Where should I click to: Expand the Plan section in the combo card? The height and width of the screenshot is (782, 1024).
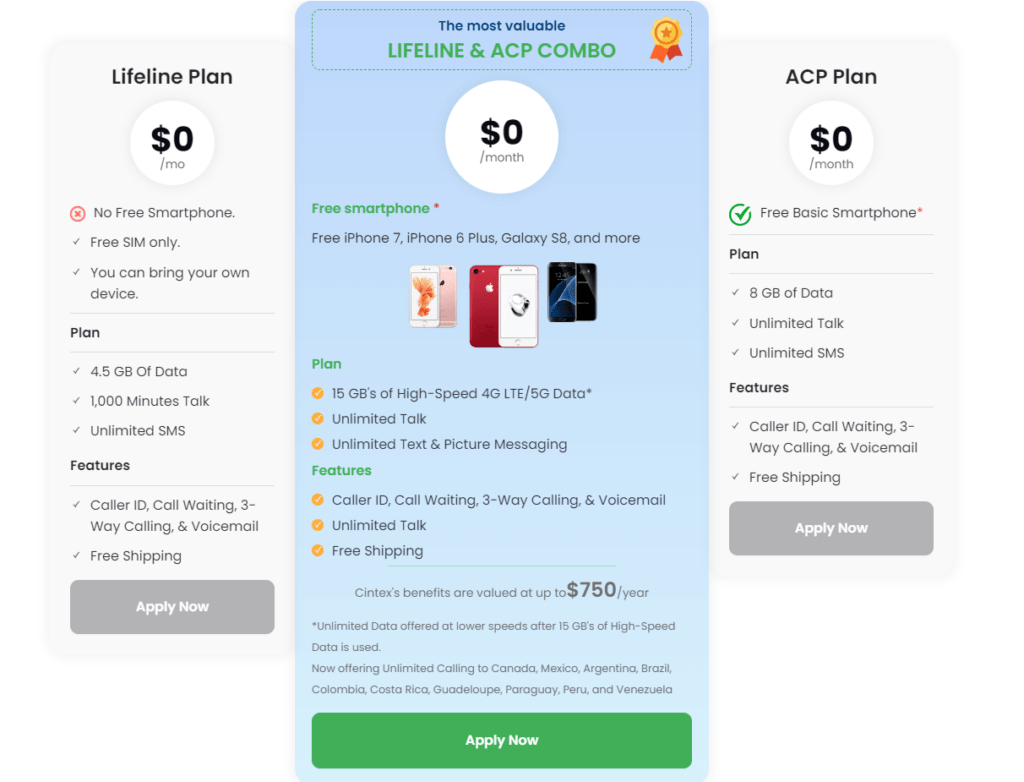tap(327, 364)
